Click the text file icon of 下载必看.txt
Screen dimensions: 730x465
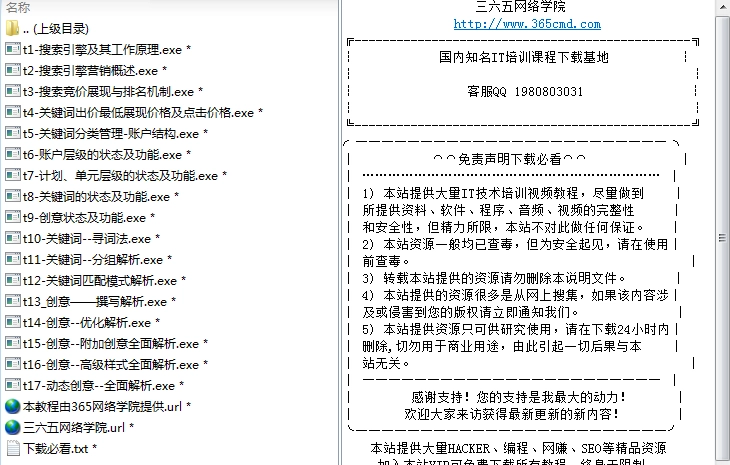(13, 448)
